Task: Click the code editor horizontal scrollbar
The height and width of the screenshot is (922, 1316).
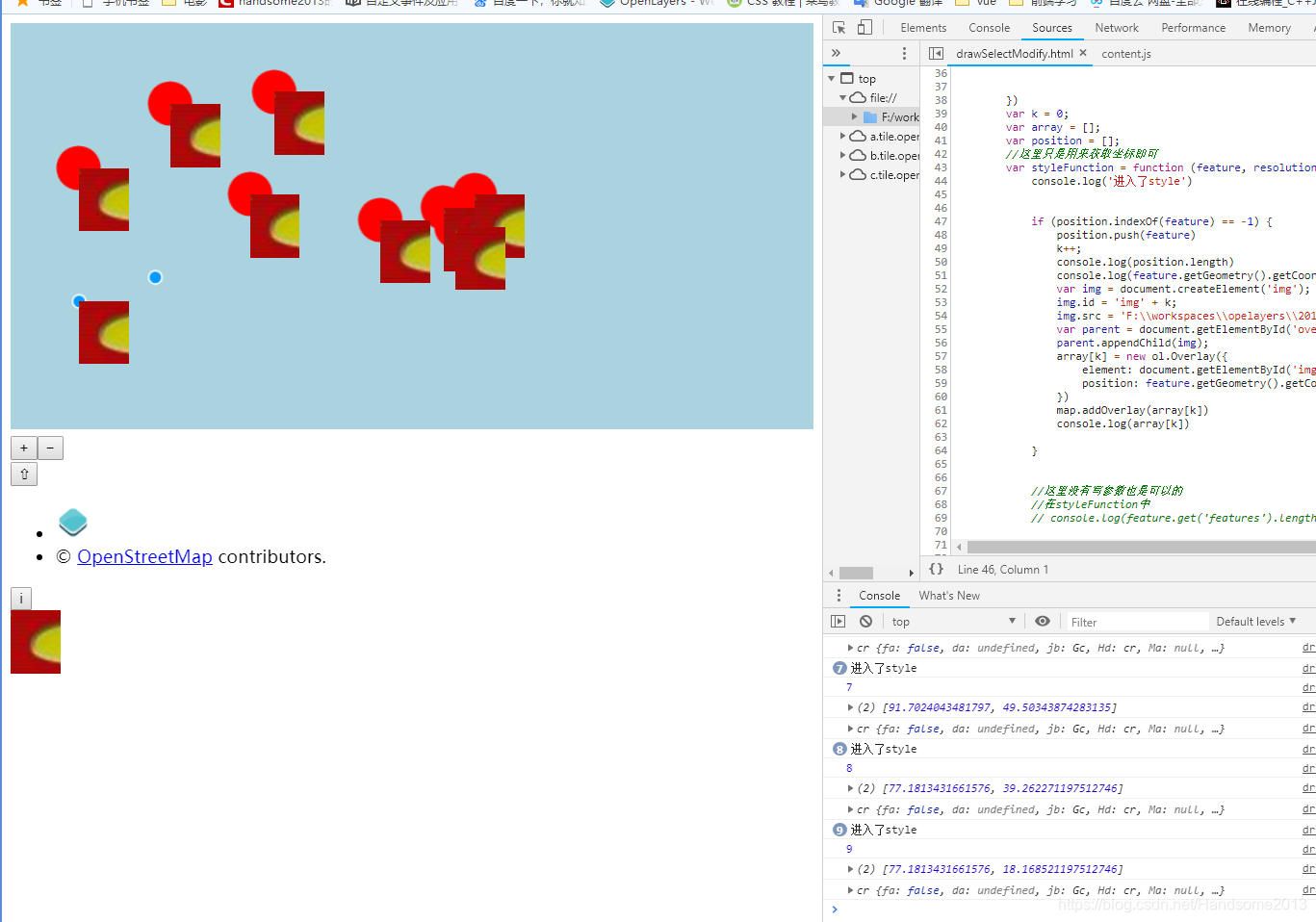Action: tap(1142, 547)
